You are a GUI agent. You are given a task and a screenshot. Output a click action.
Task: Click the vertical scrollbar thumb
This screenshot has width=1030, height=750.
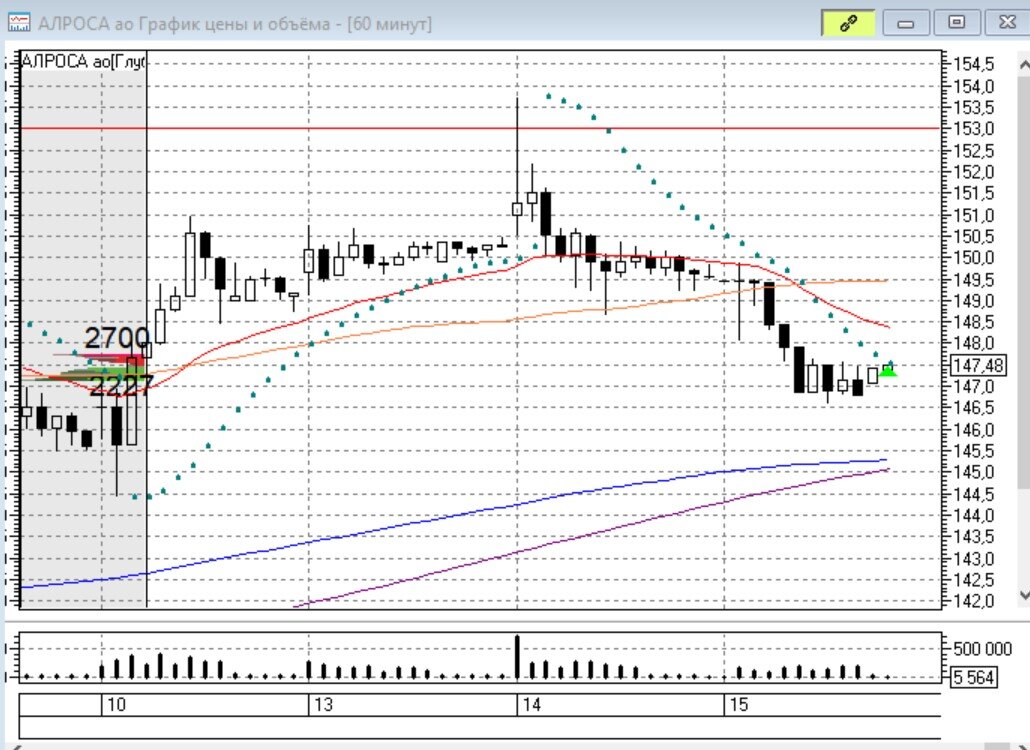coord(1023,281)
